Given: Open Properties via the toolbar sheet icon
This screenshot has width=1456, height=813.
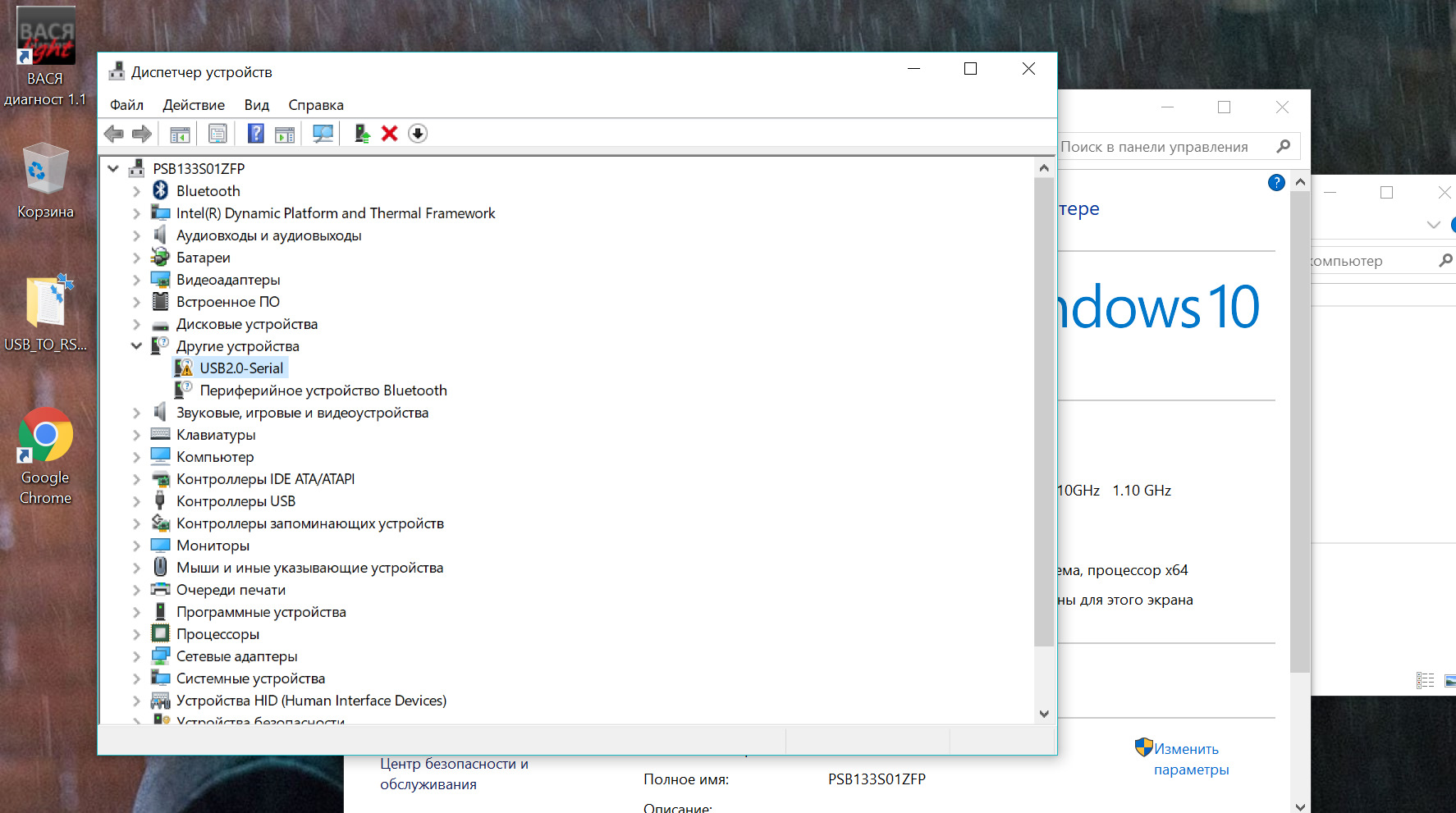Looking at the screenshot, I should (x=217, y=134).
